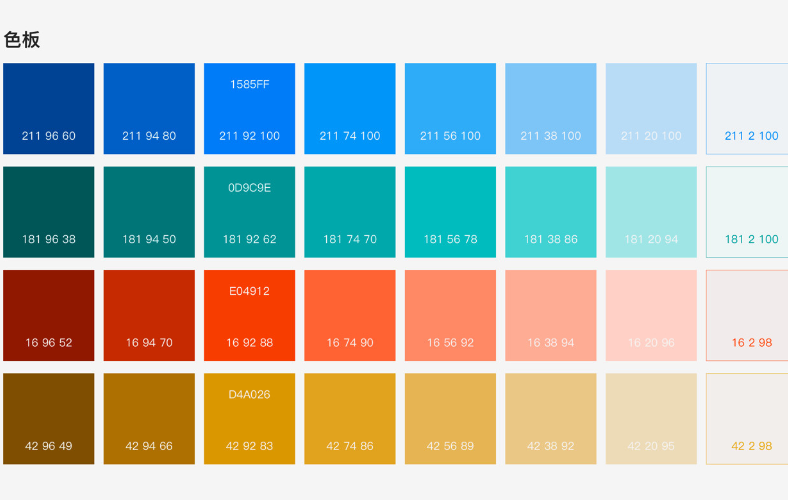
Task: Pick the golden swatch labeled D4A026
Action: pos(249,418)
